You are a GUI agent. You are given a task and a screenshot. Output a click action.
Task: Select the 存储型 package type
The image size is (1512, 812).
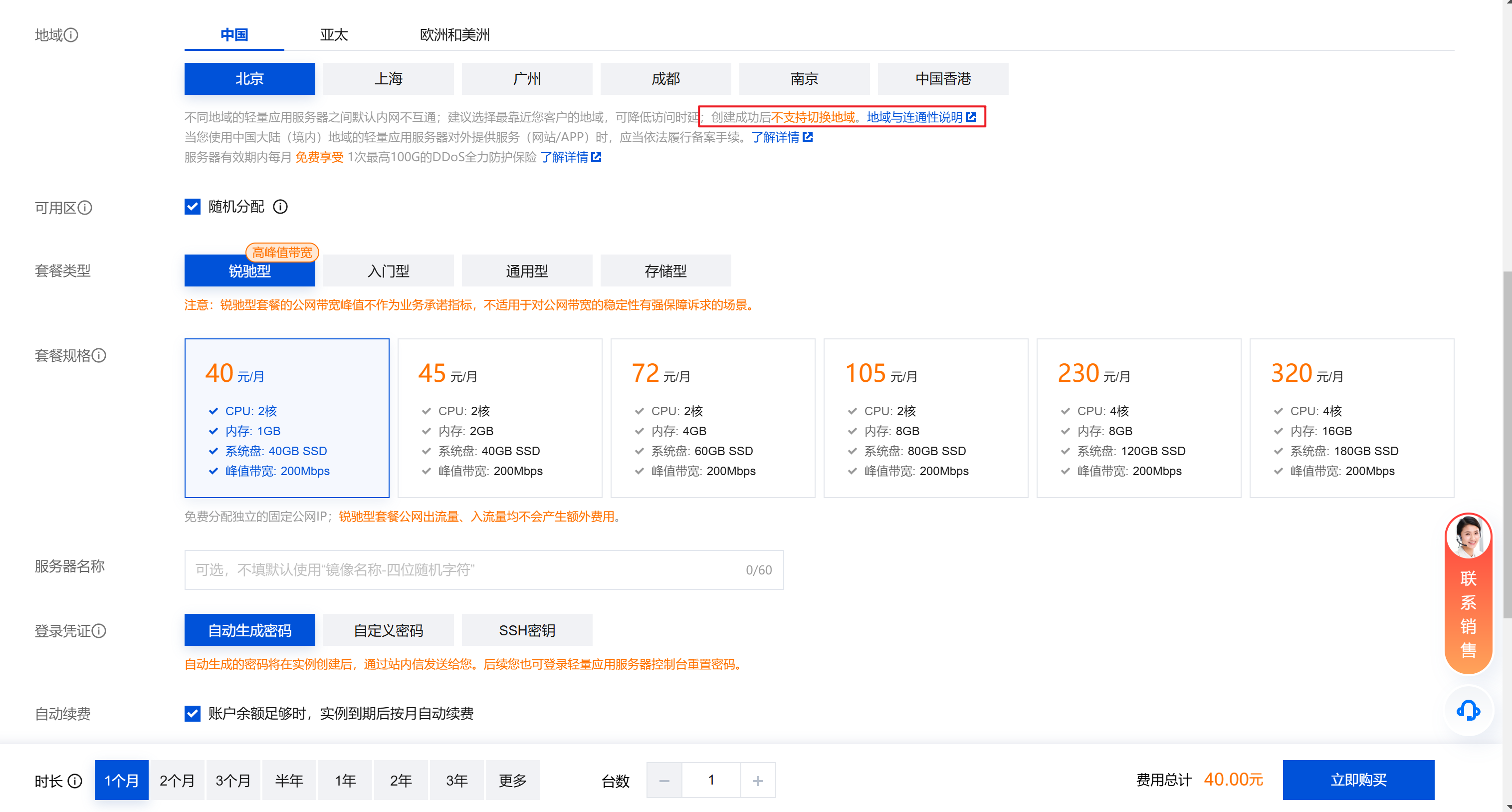pos(665,271)
